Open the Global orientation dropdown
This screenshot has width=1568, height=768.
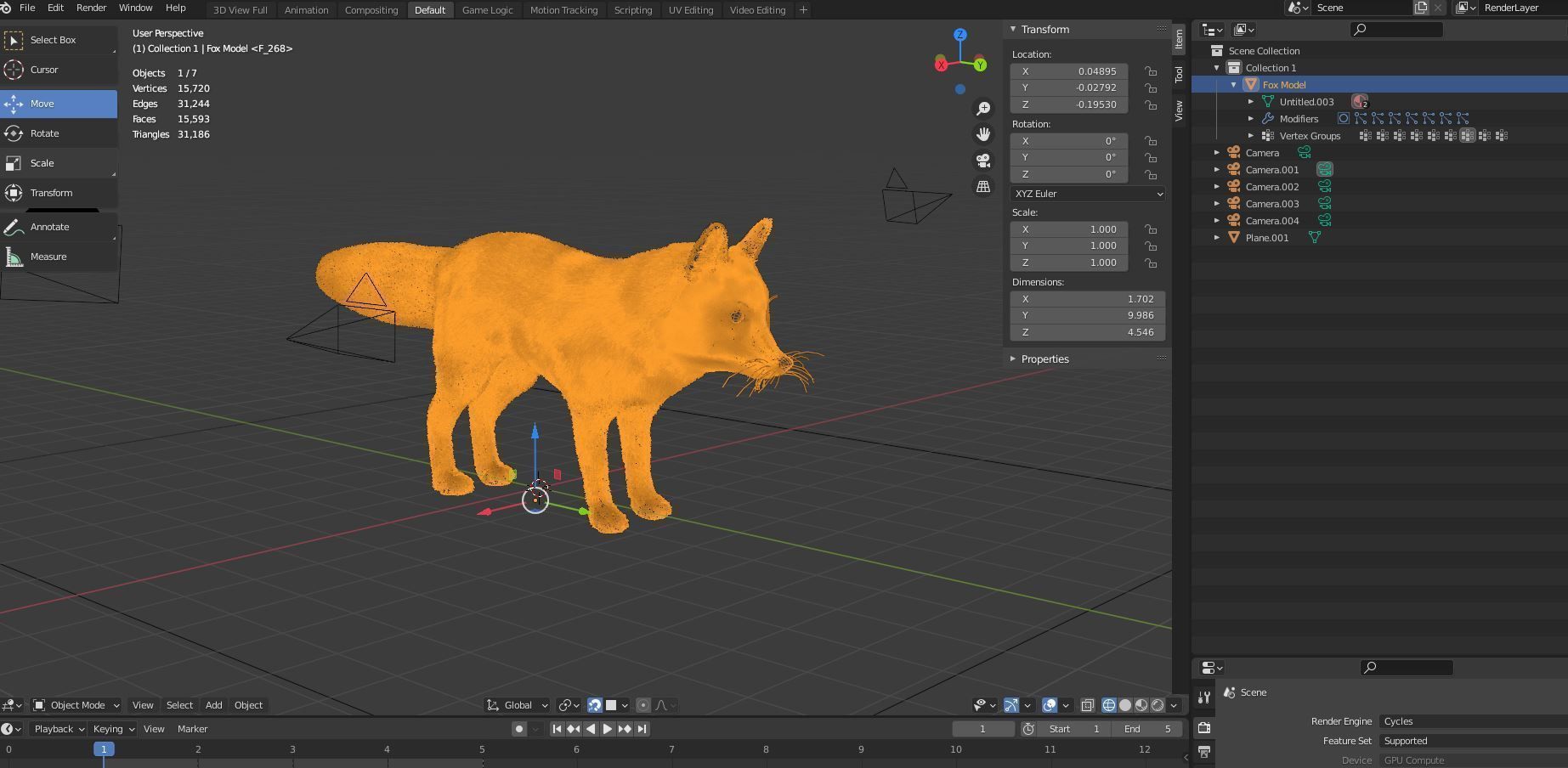[x=518, y=705]
